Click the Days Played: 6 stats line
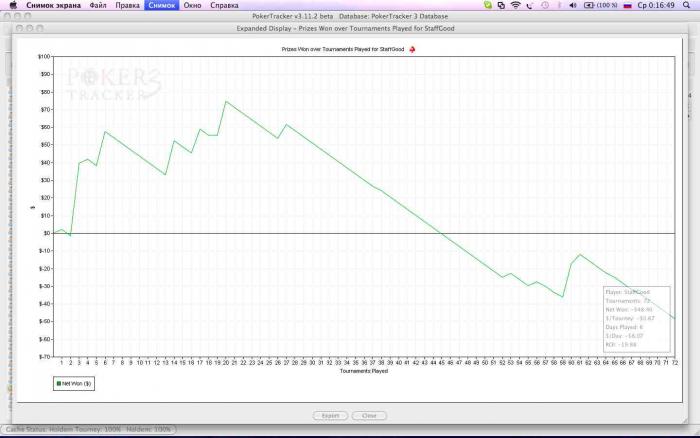This screenshot has height=438, width=700. coord(624,327)
